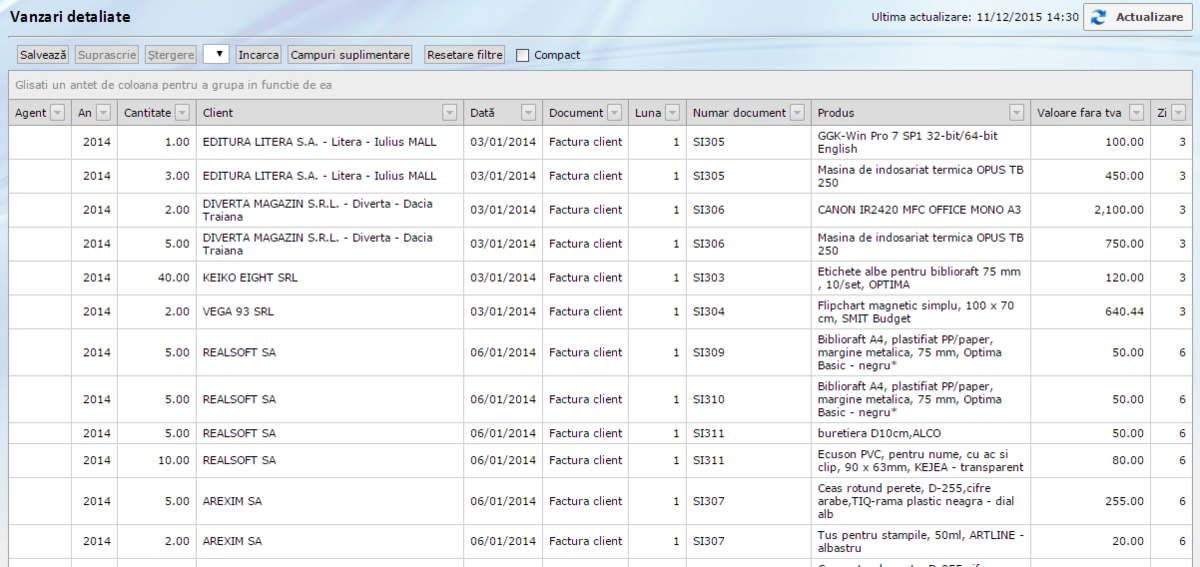This screenshot has height=567, width=1200.
Task: Open the Client column filter icon
Action: point(450,113)
